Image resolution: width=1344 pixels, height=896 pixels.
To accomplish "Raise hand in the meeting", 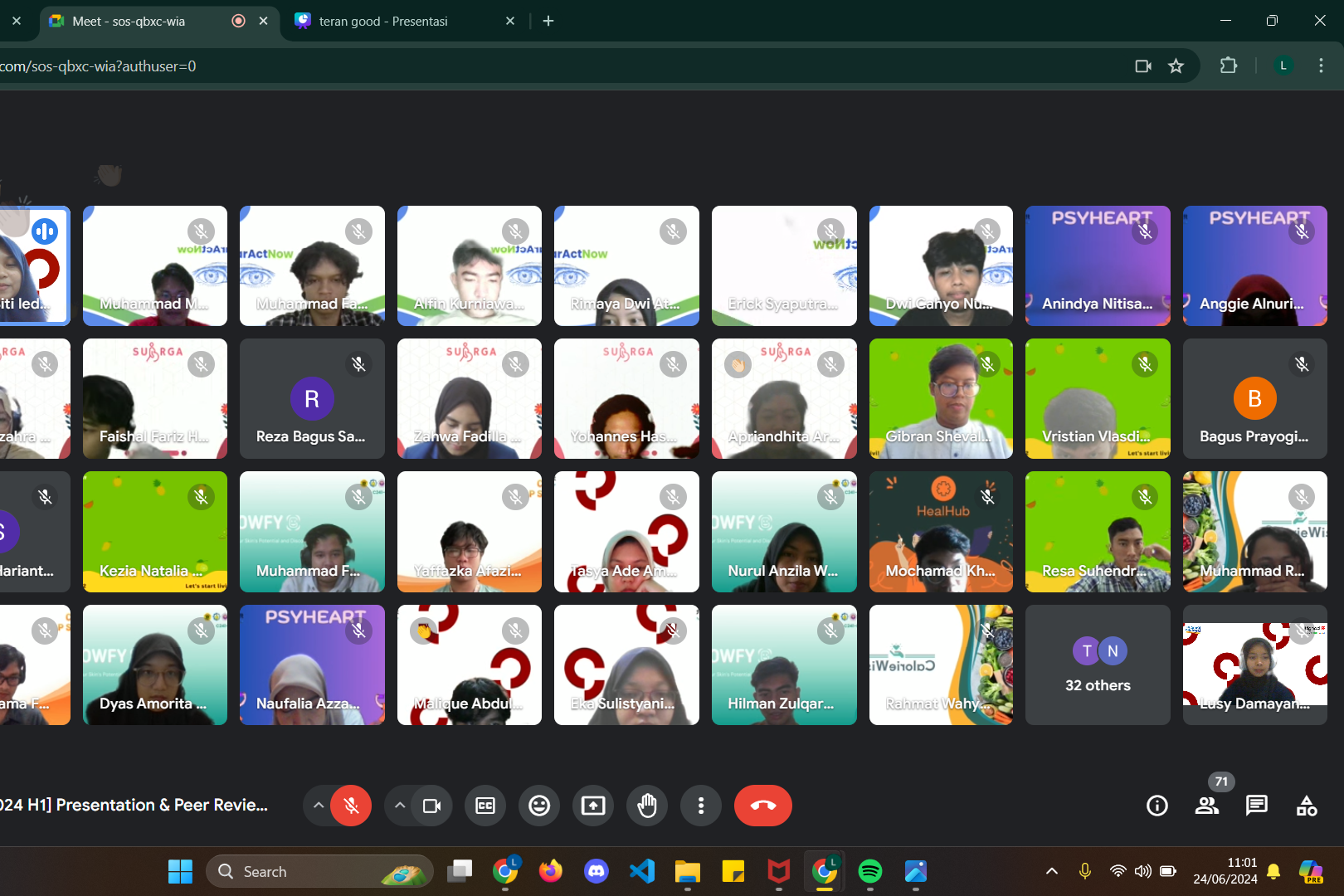I will click(x=647, y=806).
